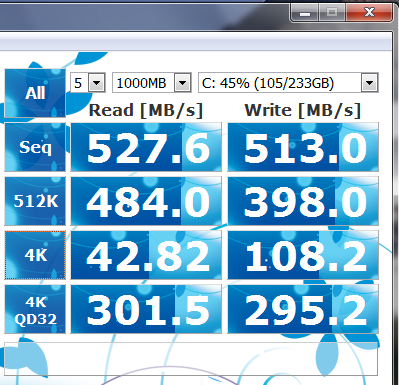The height and width of the screenshot is (385, 399).
Task: Open the test count dropdown showing 5
Action: (x=88, y=83)
